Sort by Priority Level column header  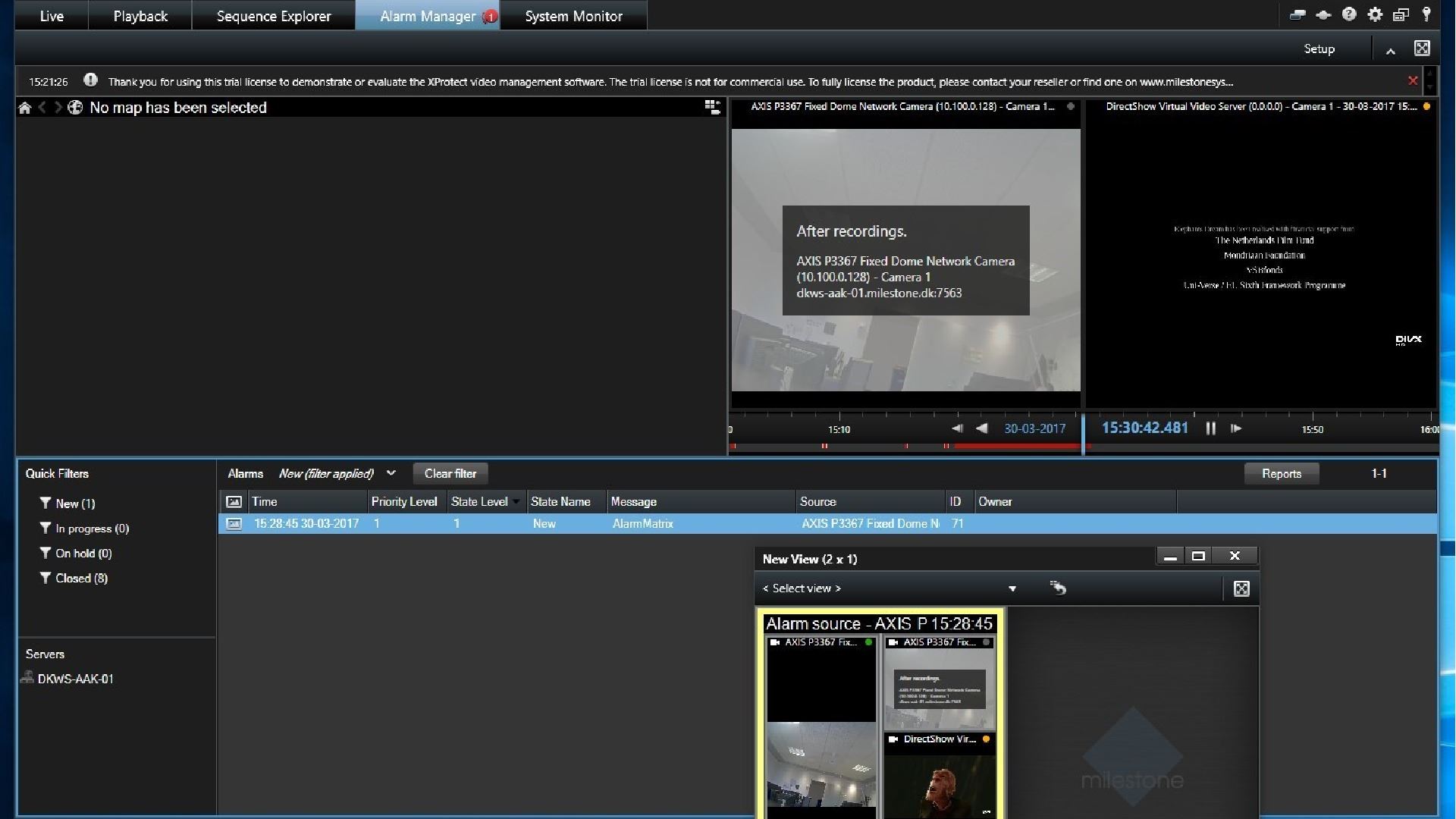[407, 502]
